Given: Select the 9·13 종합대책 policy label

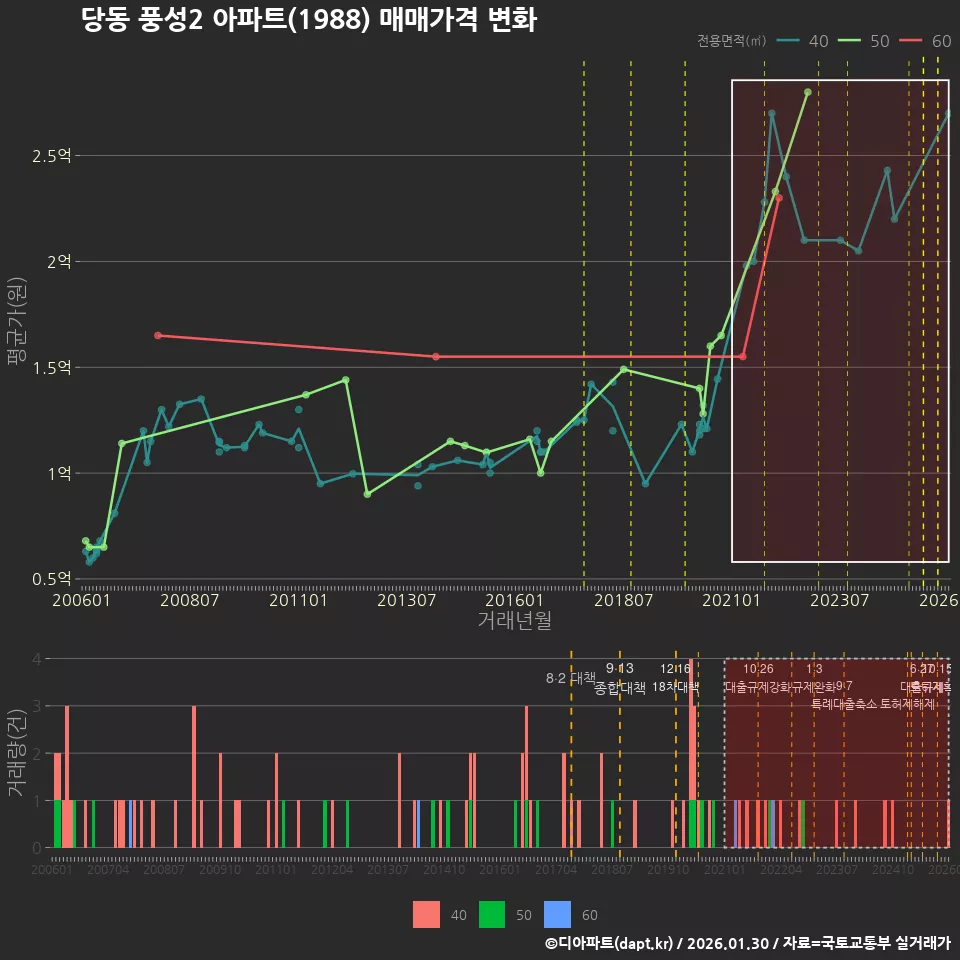Looking at the screenshot, I should click(x=620, y=679).
